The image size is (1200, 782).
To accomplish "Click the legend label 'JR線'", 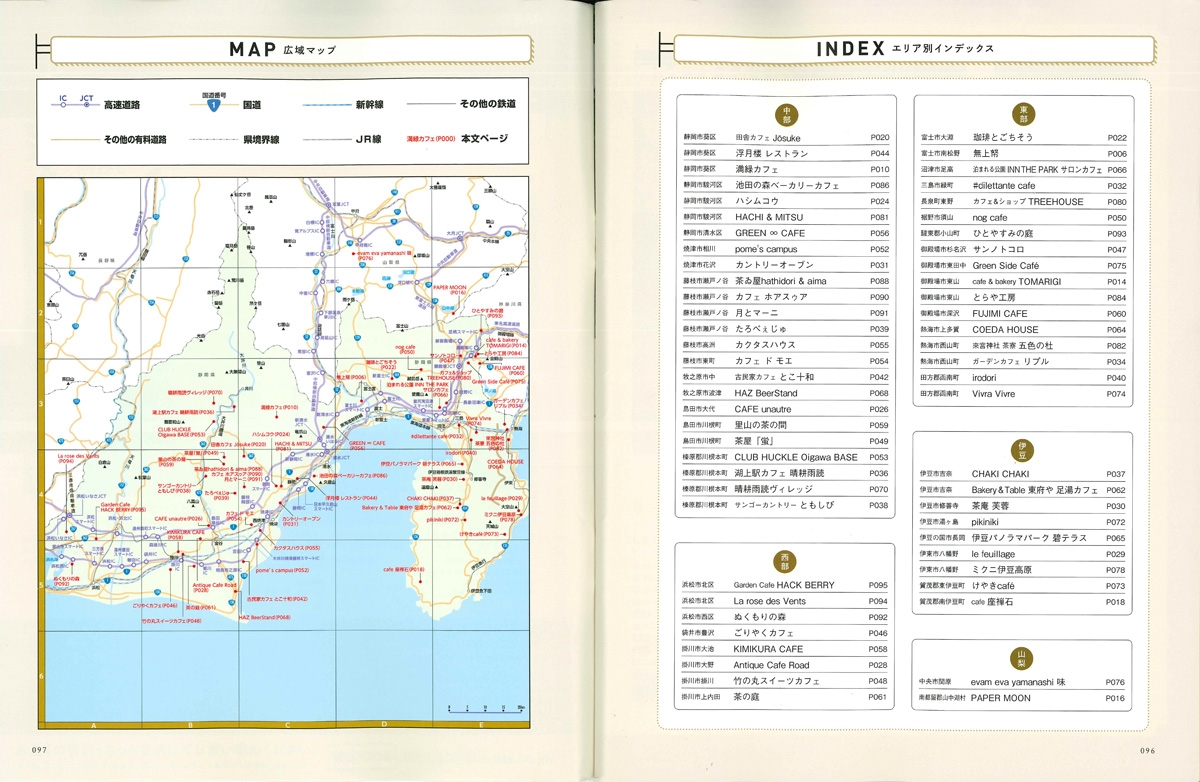I will pos(369,139).
